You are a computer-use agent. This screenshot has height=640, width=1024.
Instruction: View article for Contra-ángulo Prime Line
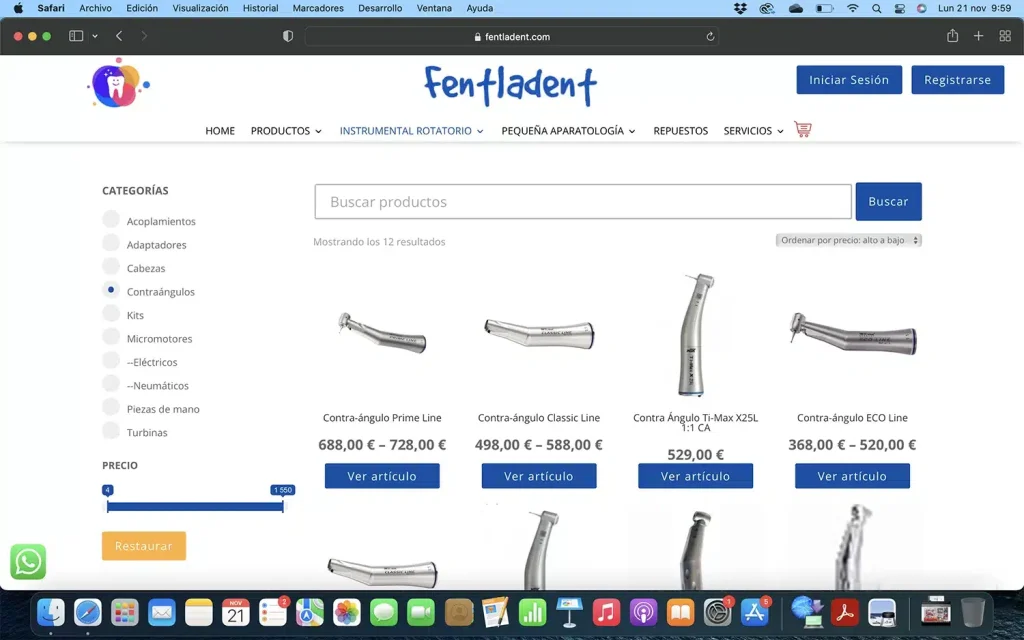click(x=382, y=476)
